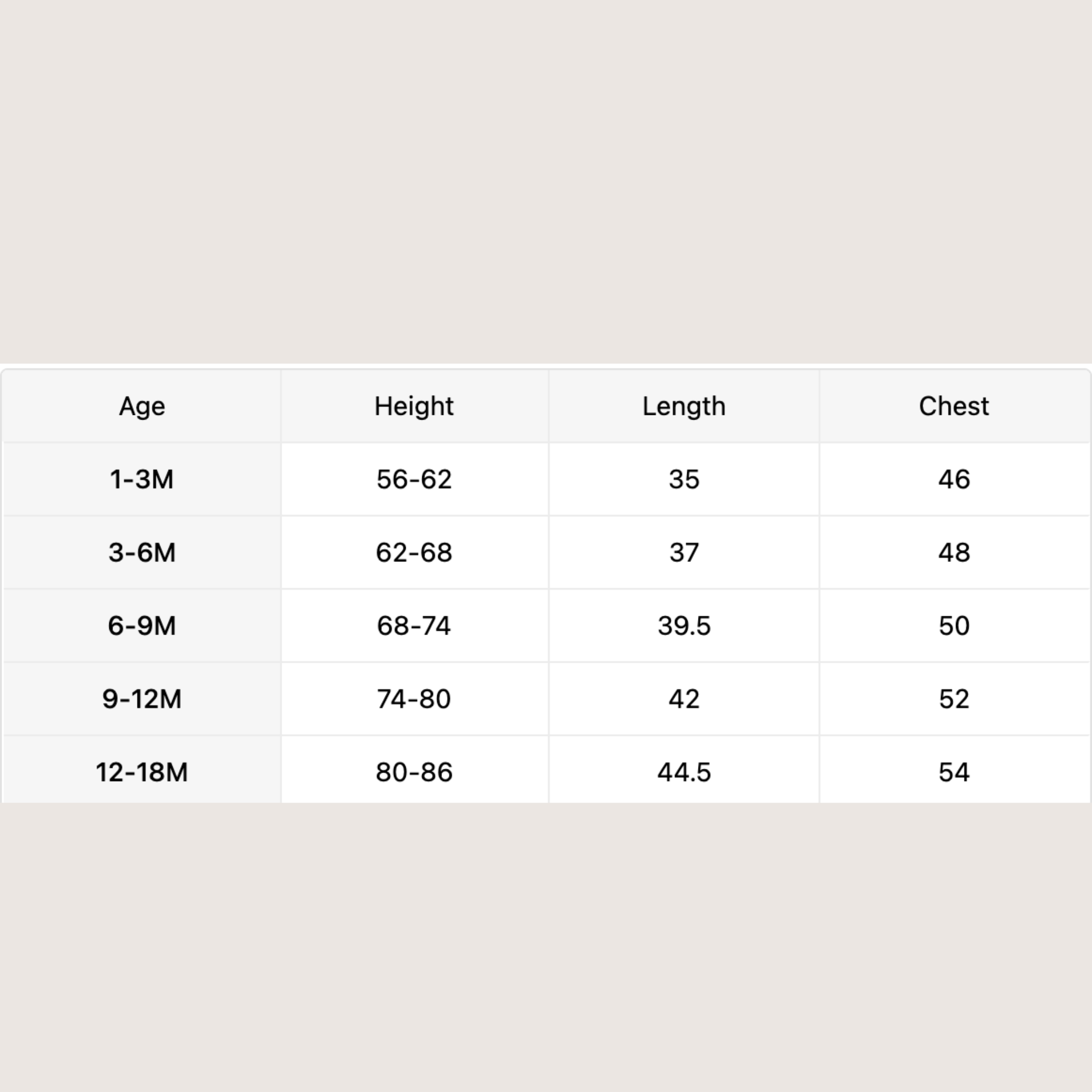Click the 80-86 height cell
Image resolution: width=1092 pixels, height=1092 pixels.
[x=414, y=772]
